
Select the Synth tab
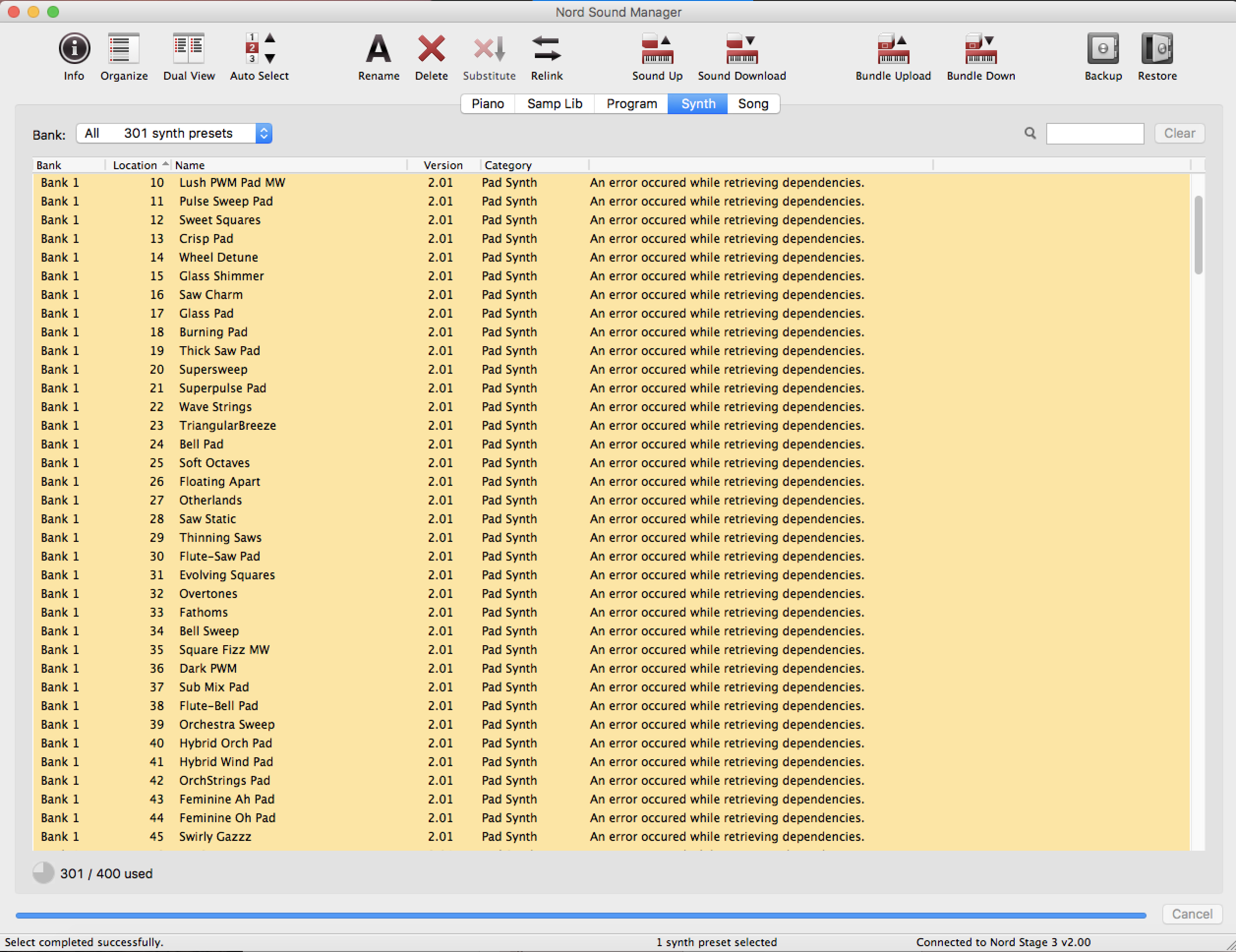[698, 104]
